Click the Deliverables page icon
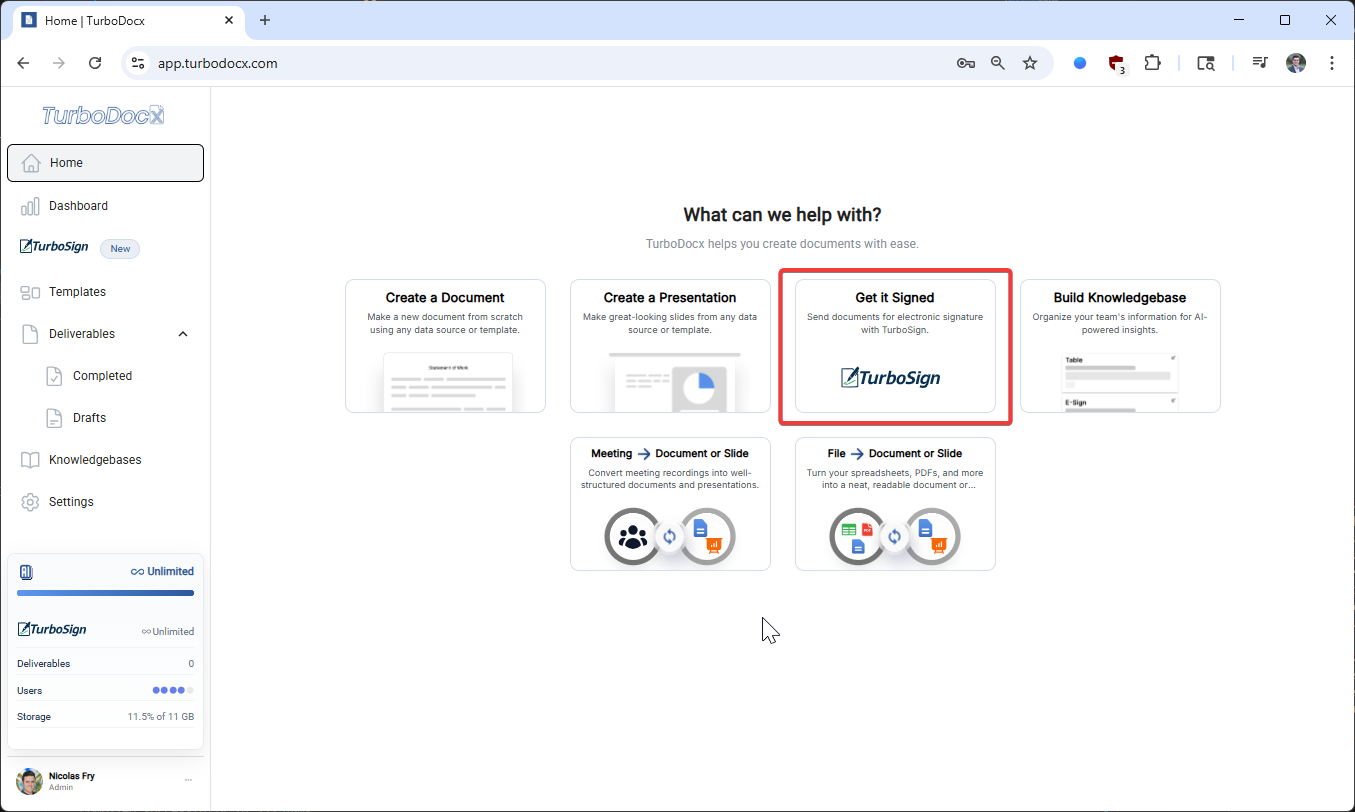Image resolution: width=1355 pixels, height=812 pixels. point(31,334)
